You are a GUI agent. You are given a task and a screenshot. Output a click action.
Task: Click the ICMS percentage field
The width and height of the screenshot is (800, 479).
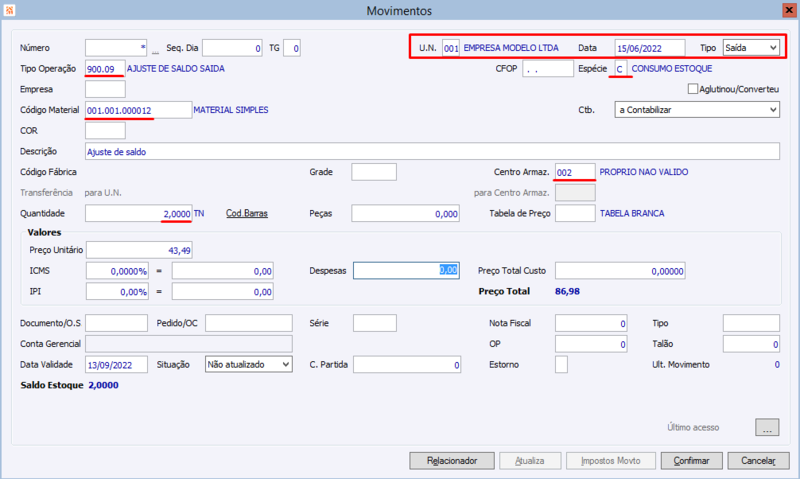pyautogui.click(x=117, y=271)
